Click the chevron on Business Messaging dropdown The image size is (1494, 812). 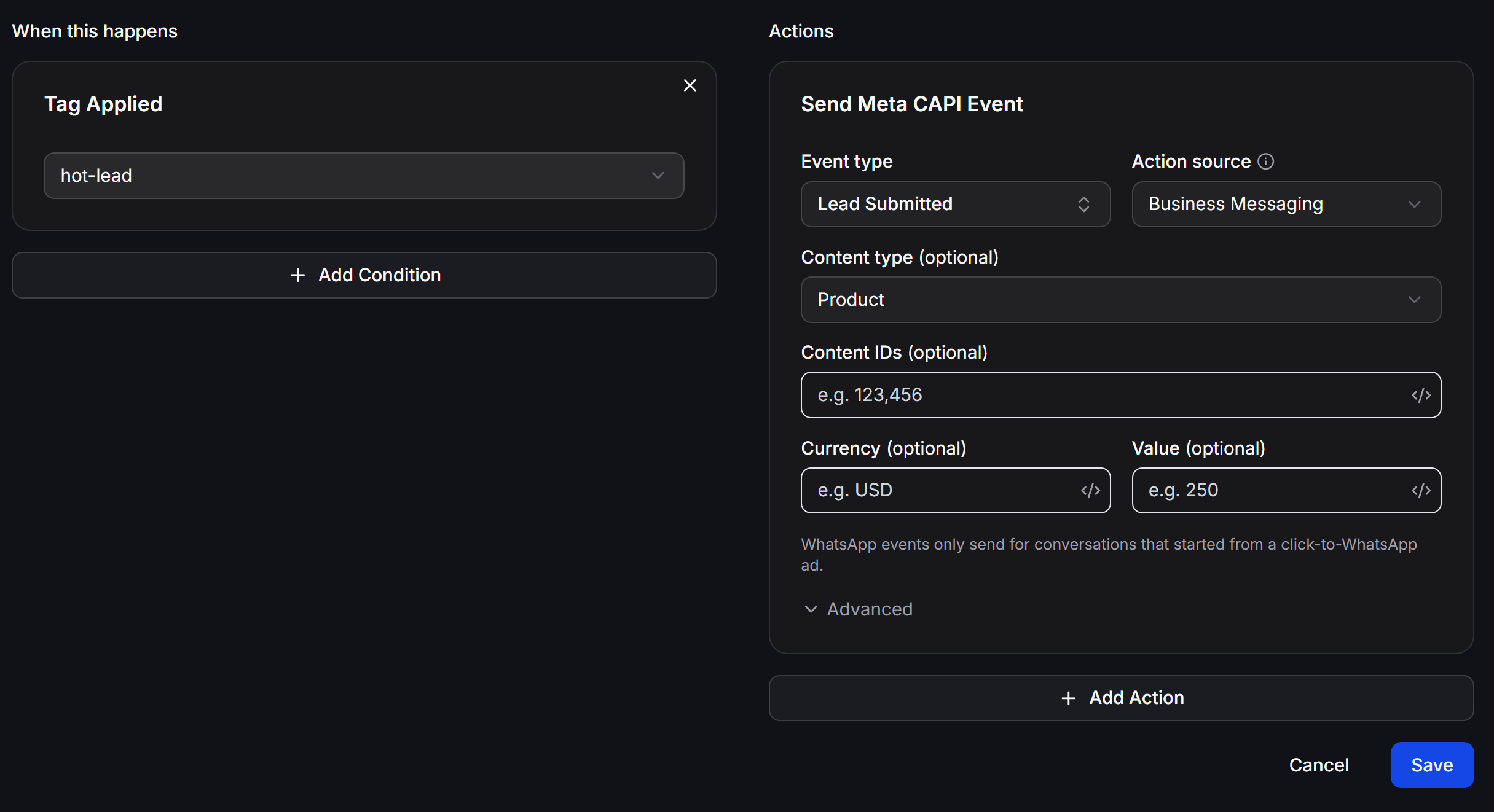(x=1414, y=204)
